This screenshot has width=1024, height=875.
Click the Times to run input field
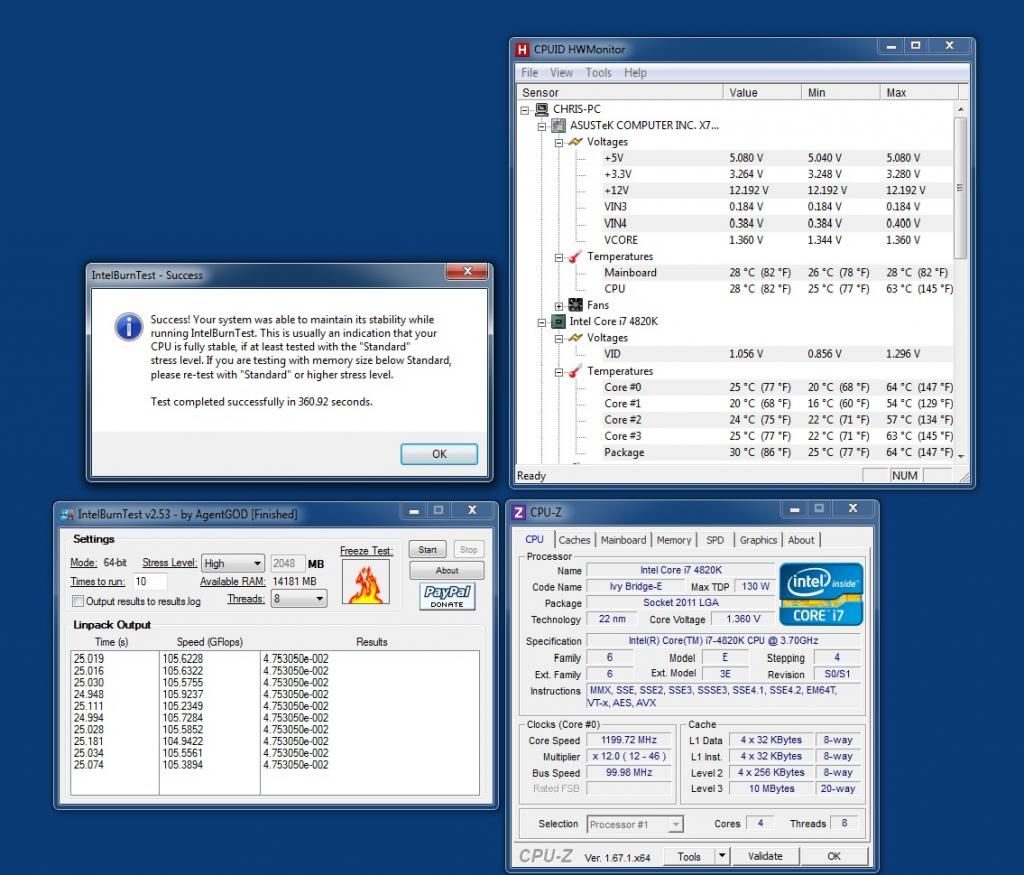coord(150,581)
